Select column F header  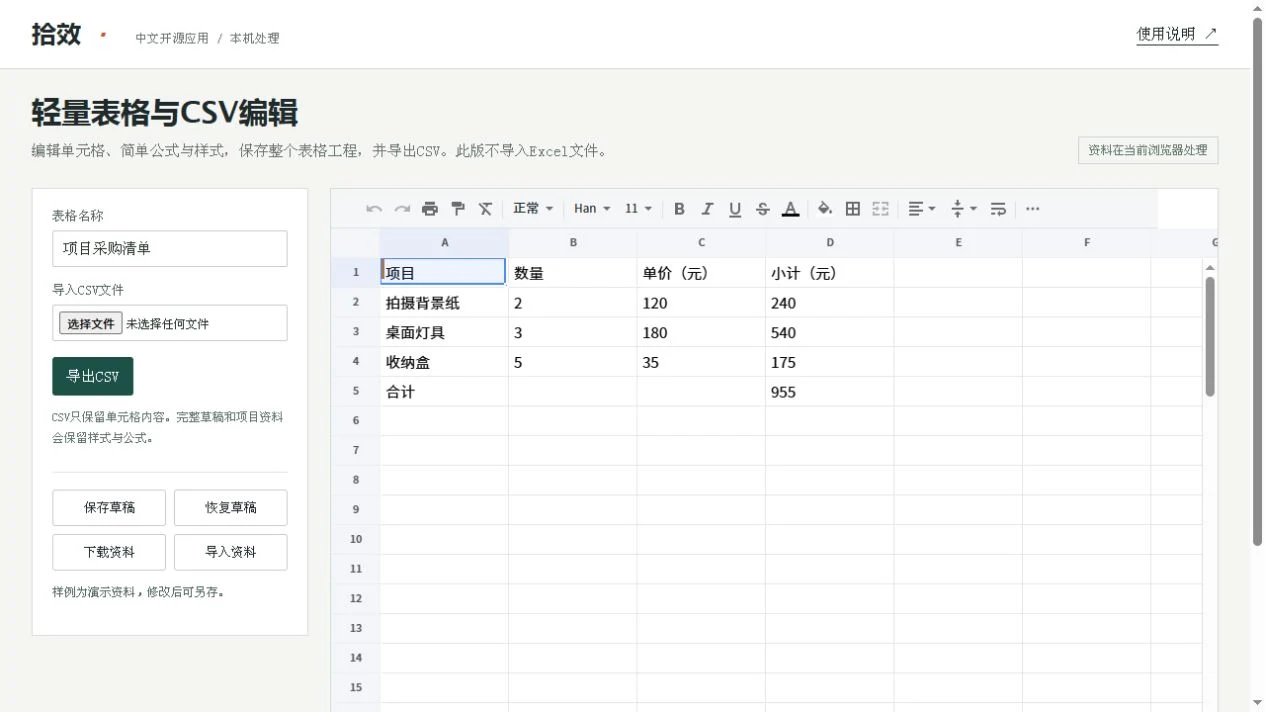click(1086, 243)
